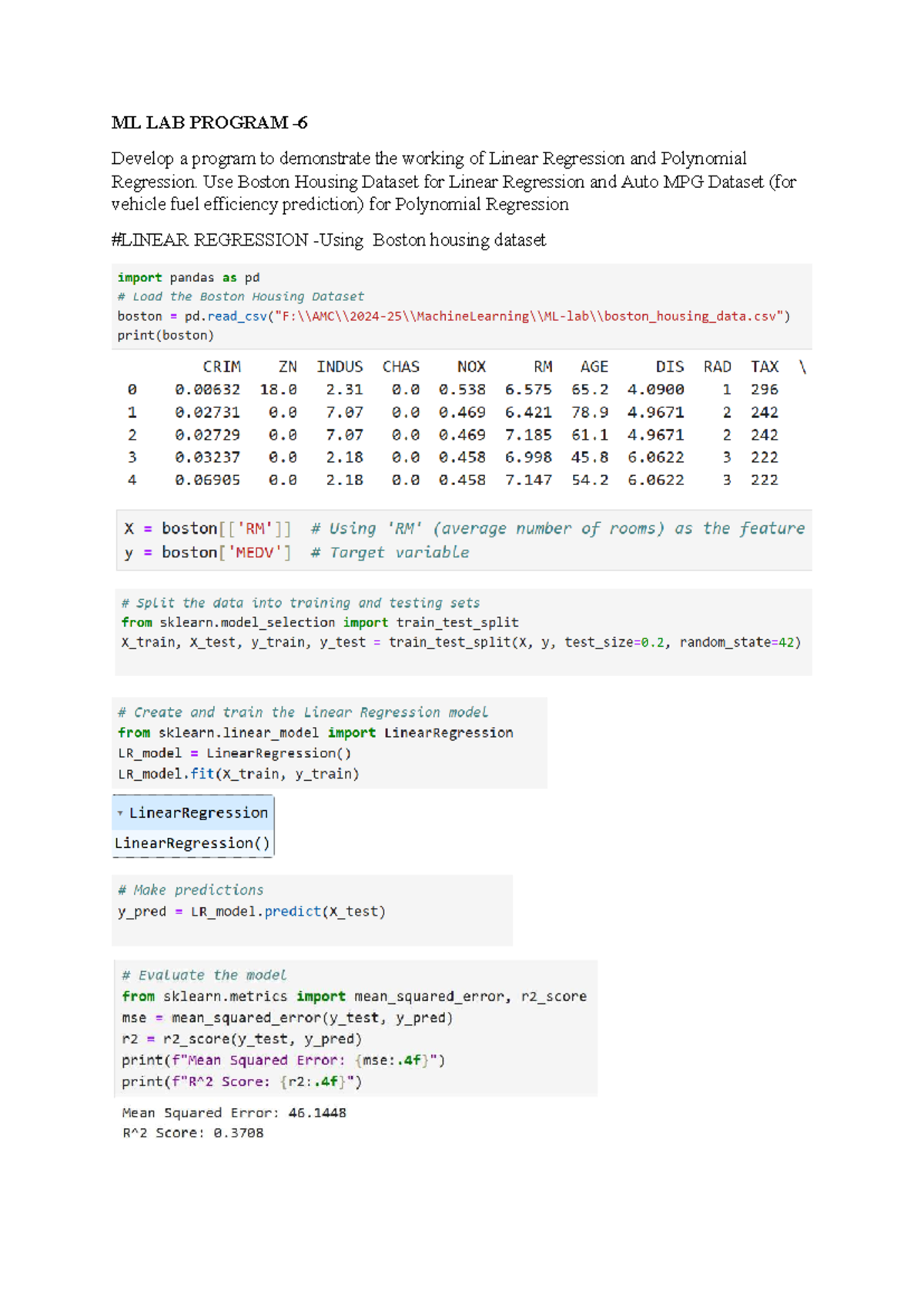Click the print R^2 Score code line

click(242, 1083)
